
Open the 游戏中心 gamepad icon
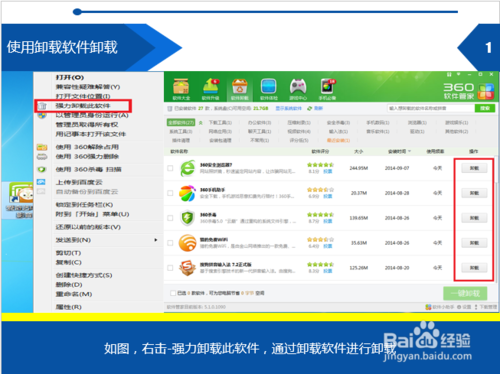pyautogui.click(x=298, y=87)
